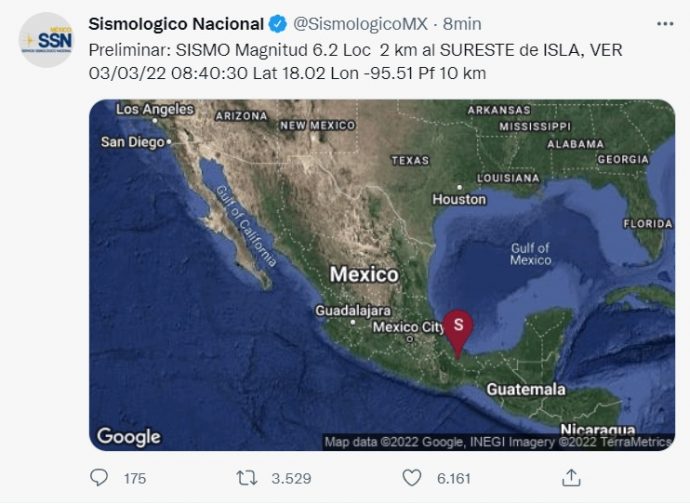View the 3.529 retweets count
The height and width of the screenshot is (504, 690).
click(291, 478)
